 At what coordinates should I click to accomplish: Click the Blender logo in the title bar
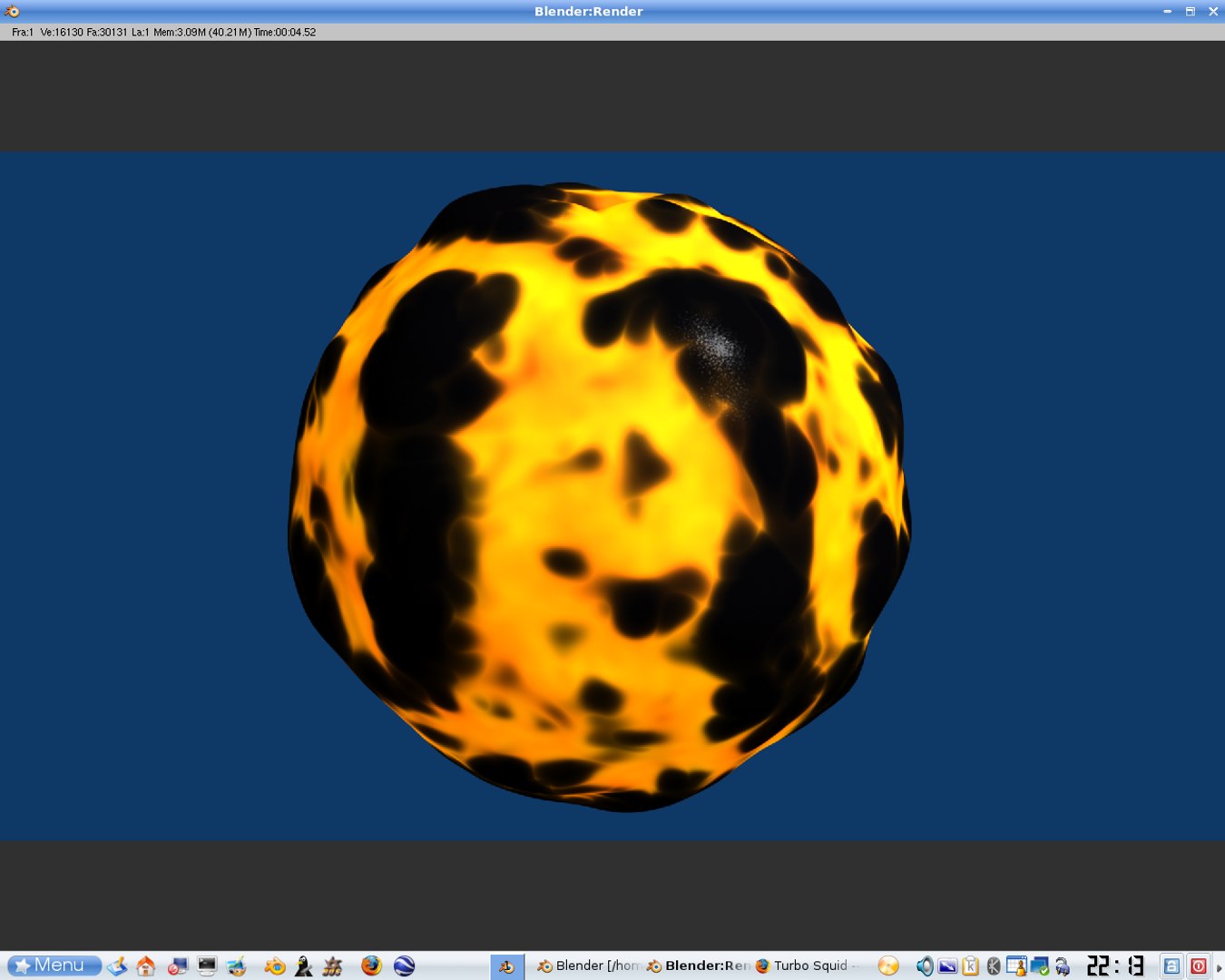pos(12,11)
